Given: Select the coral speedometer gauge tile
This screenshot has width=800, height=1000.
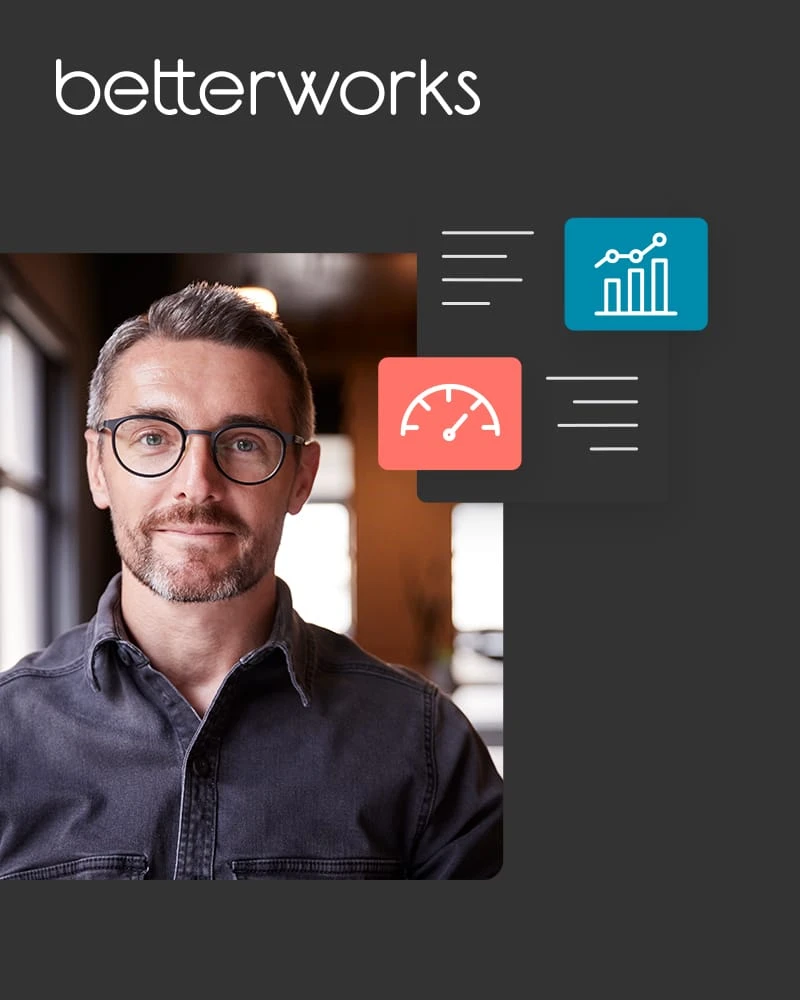Looking at the screenshot, I should point(450,413).
